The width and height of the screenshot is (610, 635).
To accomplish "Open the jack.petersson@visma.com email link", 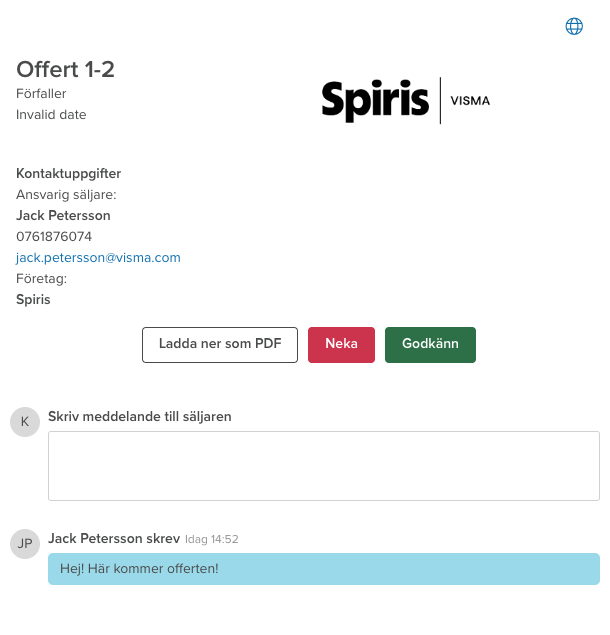I will click(98, 257).
